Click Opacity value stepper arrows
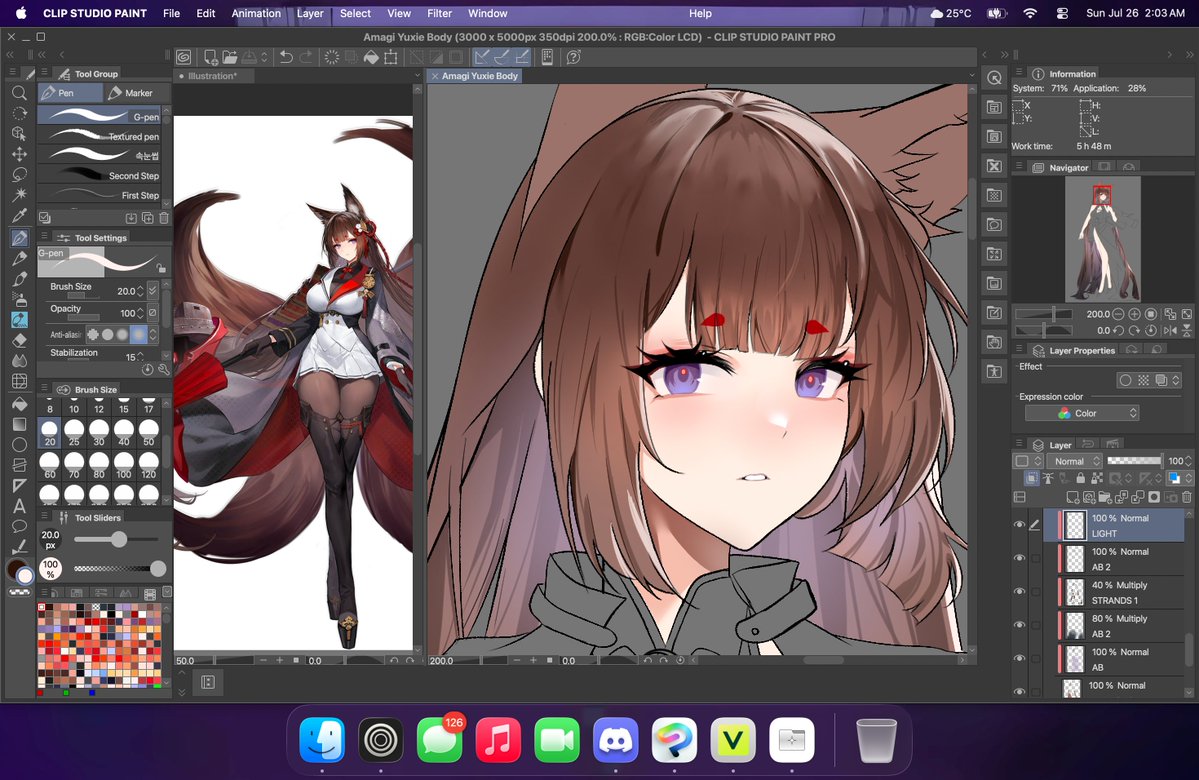 (141, 313)
